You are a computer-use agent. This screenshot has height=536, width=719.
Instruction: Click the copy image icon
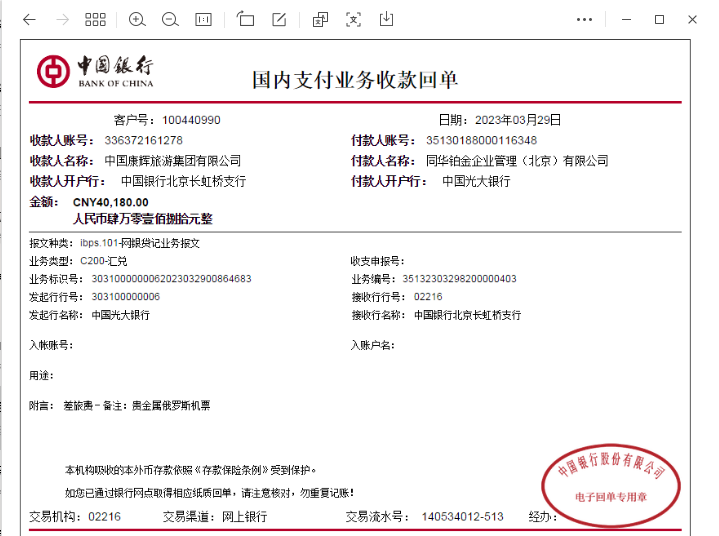pos(320,19)
